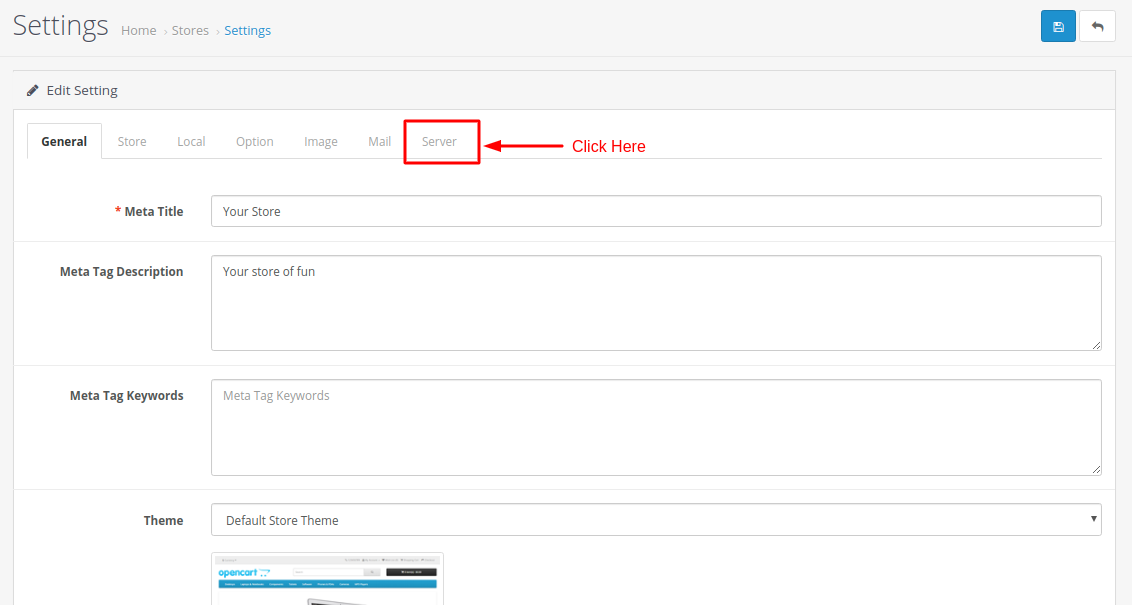Switch to the Option tab

(x=255, y=142)
